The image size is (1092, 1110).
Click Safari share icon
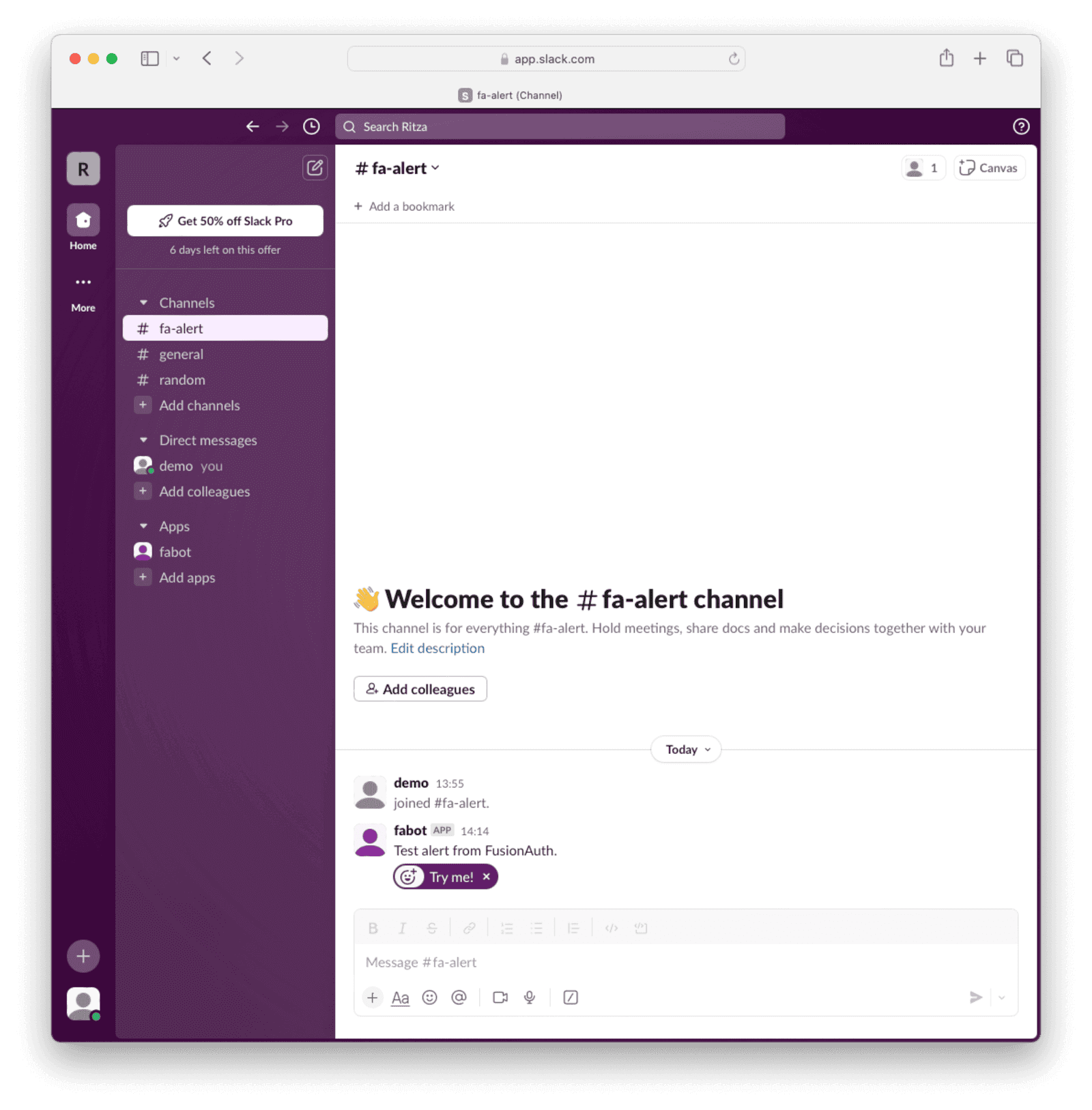coord(946,58)
